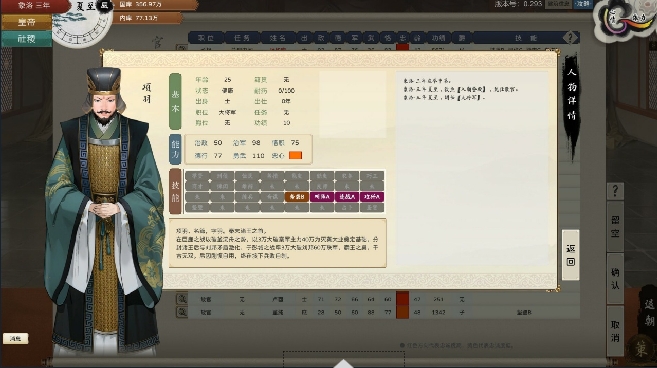
Task: Click the table header help question mark
Action: point(570,38)
